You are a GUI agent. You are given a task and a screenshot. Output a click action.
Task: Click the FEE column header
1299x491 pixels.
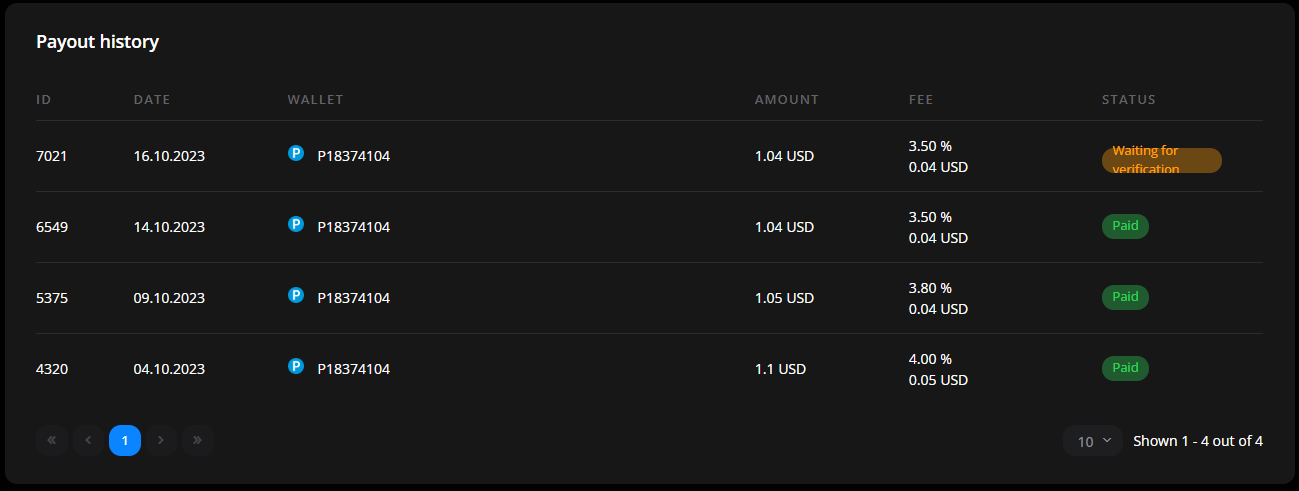920,100
